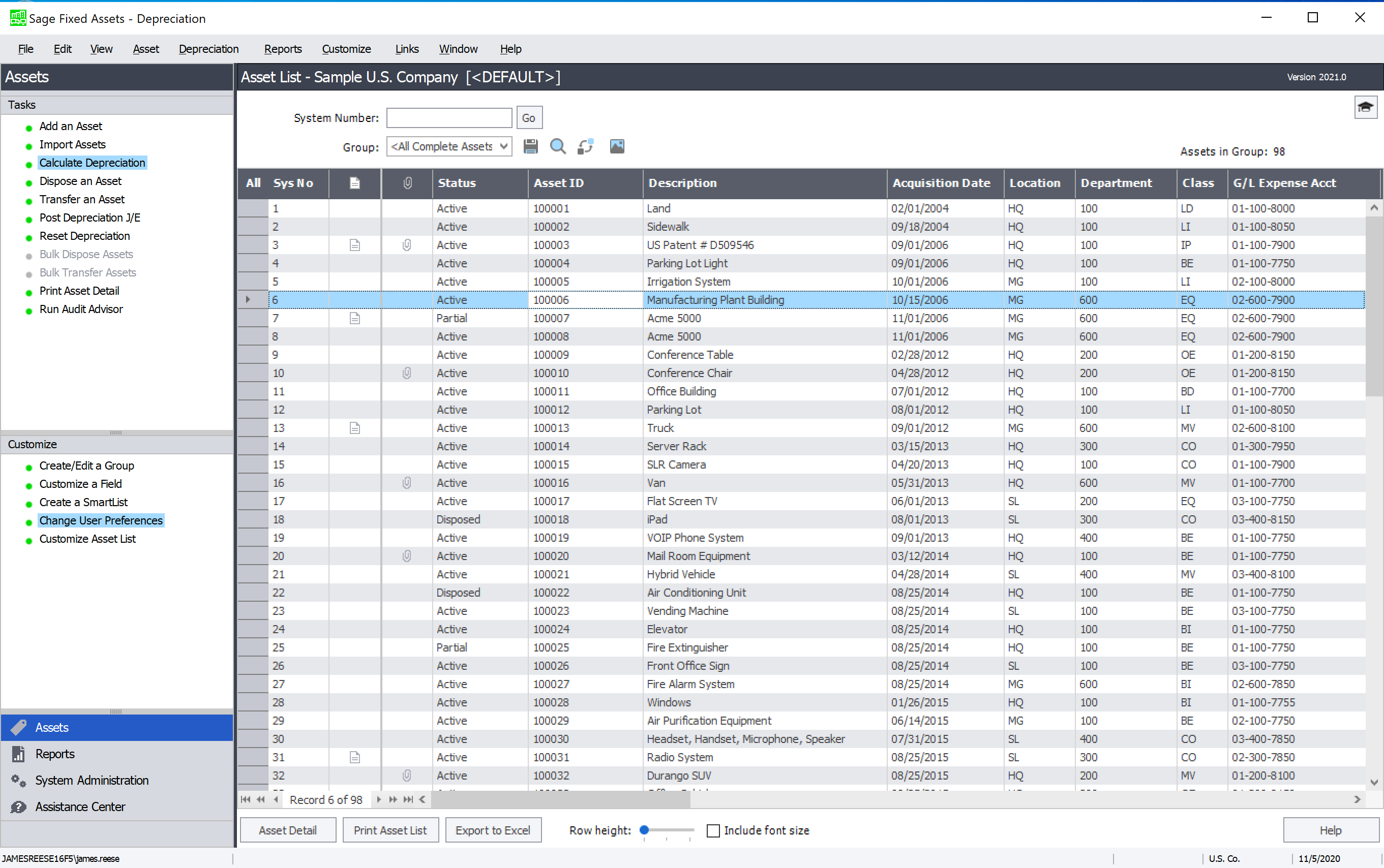Click the Calculate Depreciation task link
1384x868 pixels.
92,163
